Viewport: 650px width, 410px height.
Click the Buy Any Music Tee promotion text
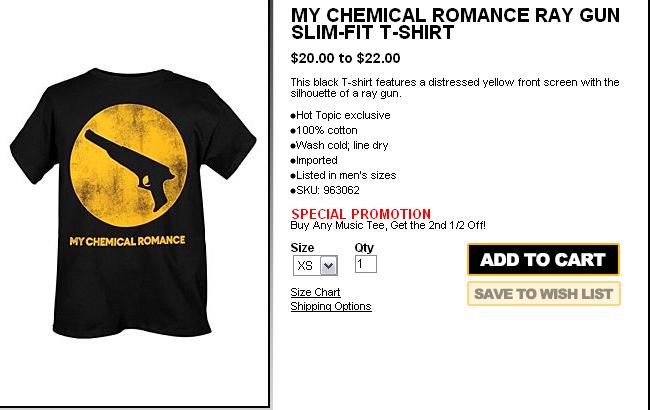coord(388,226)
